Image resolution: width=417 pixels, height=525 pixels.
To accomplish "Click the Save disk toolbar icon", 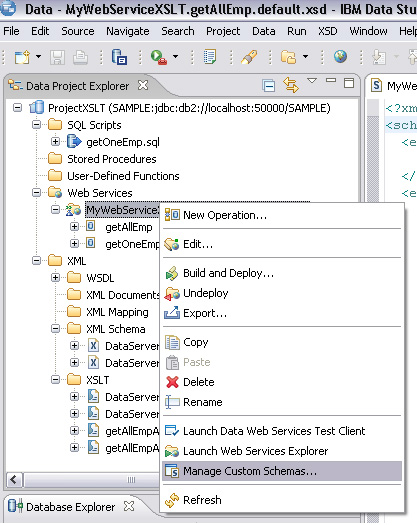I will click(x=57, y=57).
